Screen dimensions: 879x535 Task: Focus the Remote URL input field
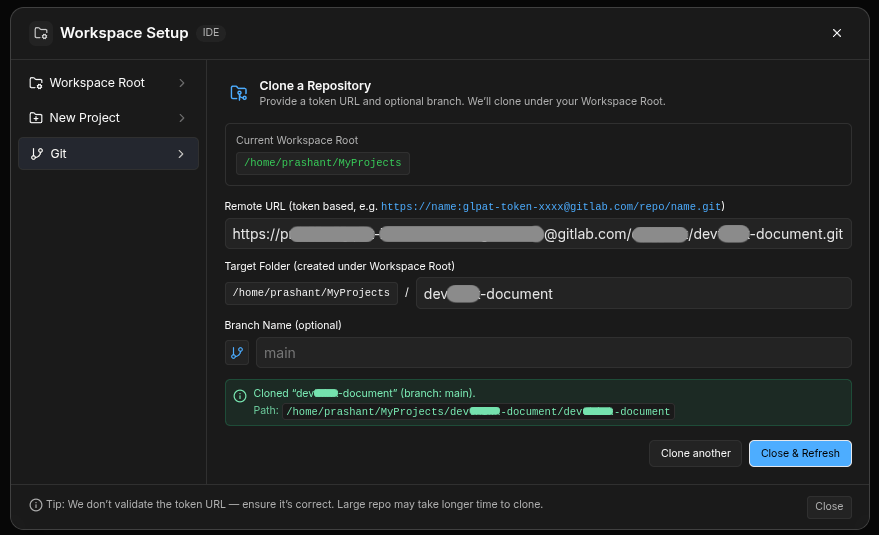pos(538,234)
